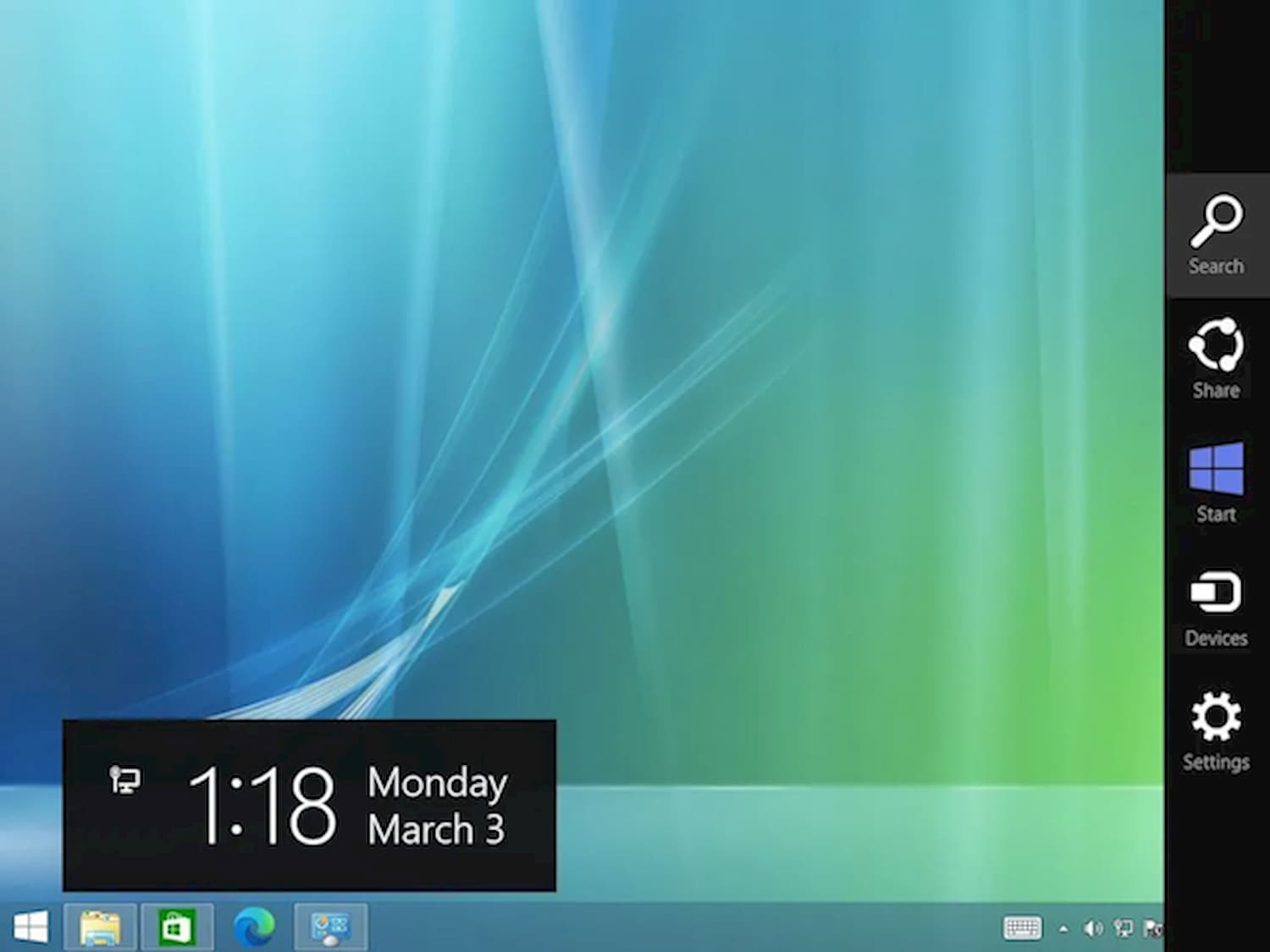
Task: Open the desktop settings app pinned to taskbar
Action: tap(329, 928)
